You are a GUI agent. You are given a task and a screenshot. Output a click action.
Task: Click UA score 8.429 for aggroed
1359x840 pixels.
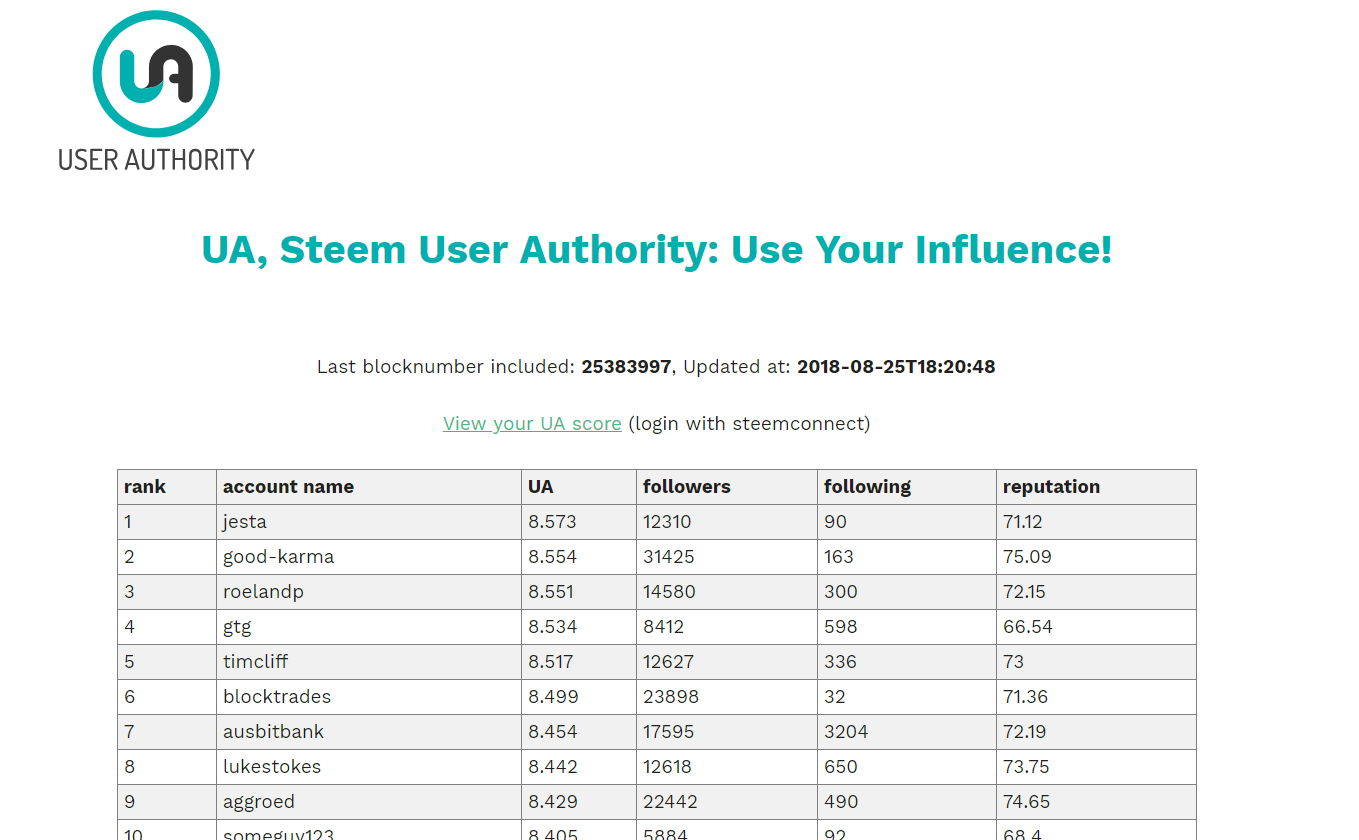[553, 802]
